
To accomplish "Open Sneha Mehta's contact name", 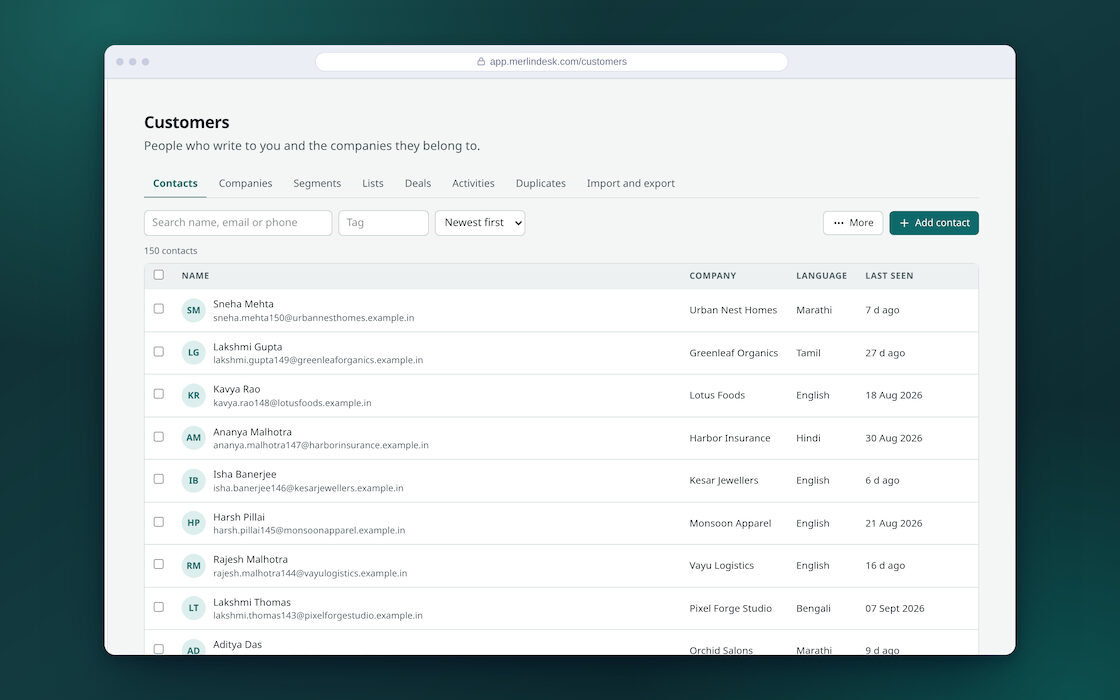I will 243,304.
